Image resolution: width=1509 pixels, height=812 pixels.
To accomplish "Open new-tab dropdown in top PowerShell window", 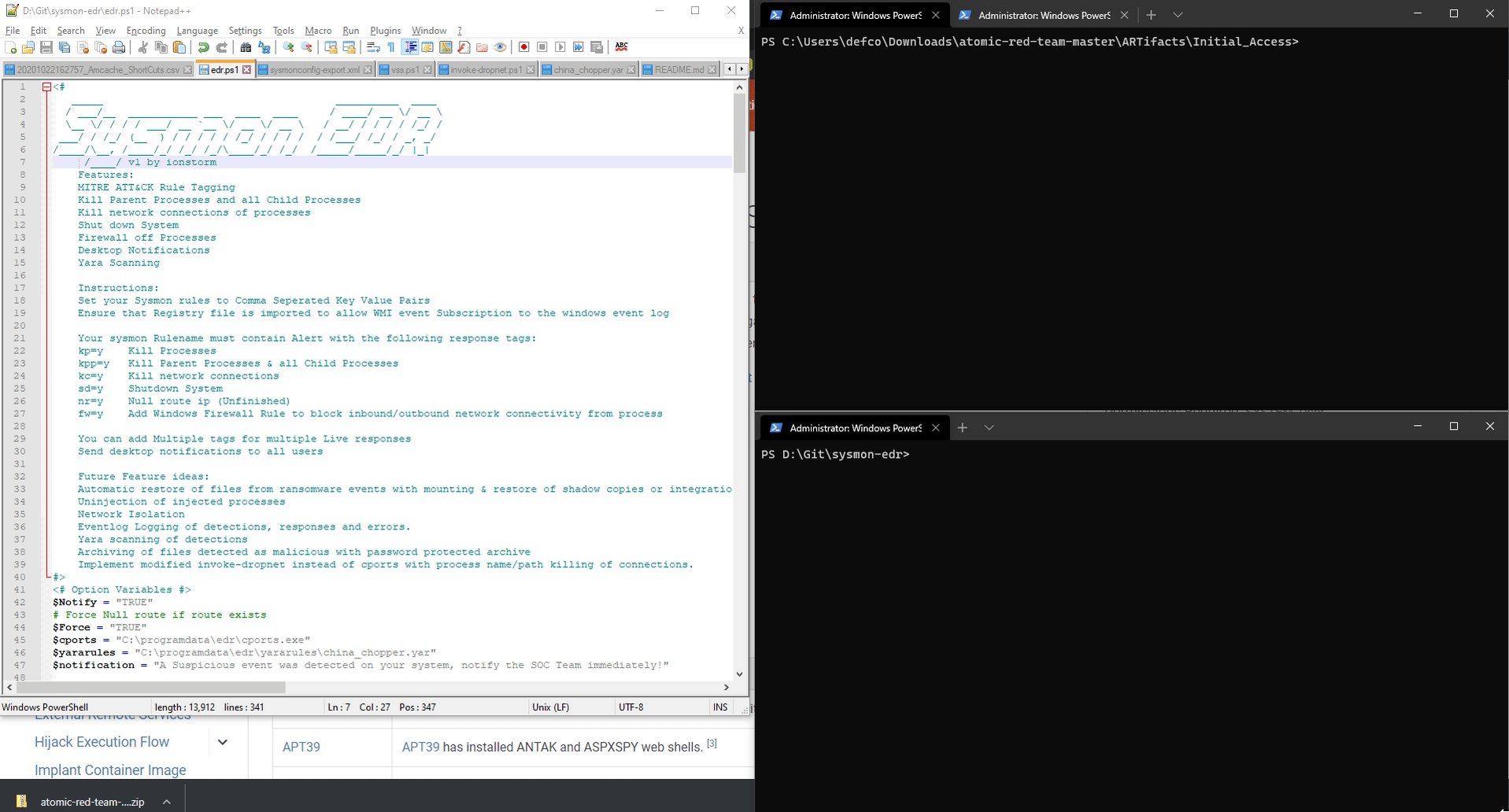I will [x=1178, y=15].
